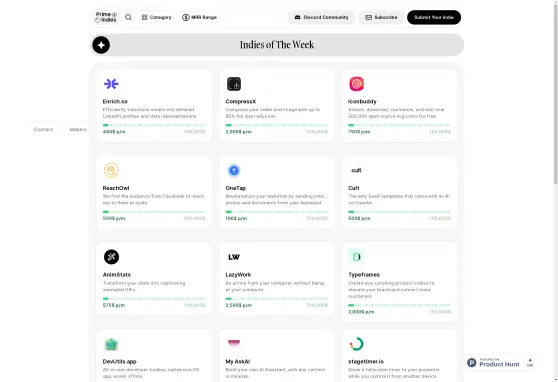Click the CompressX app icon
Image resolution: width=558 pixels, height=382 pixels.
(234, 84)
